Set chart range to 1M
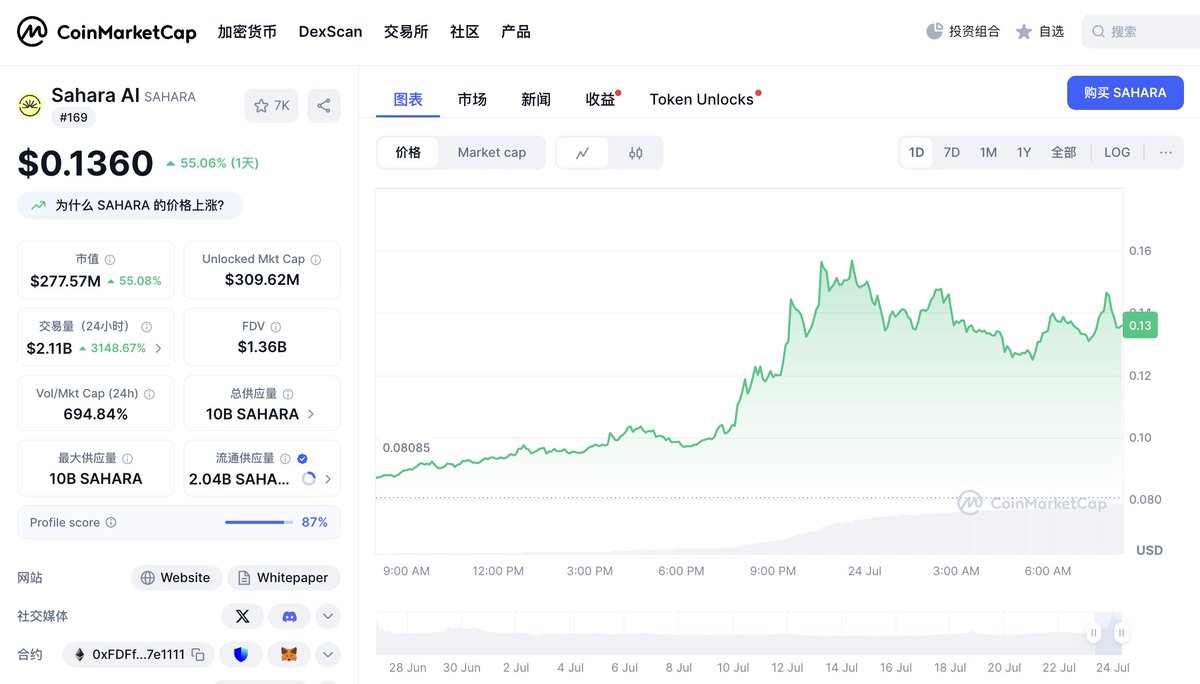Screen dimensions: 1200x684 [x=988, y=153]
